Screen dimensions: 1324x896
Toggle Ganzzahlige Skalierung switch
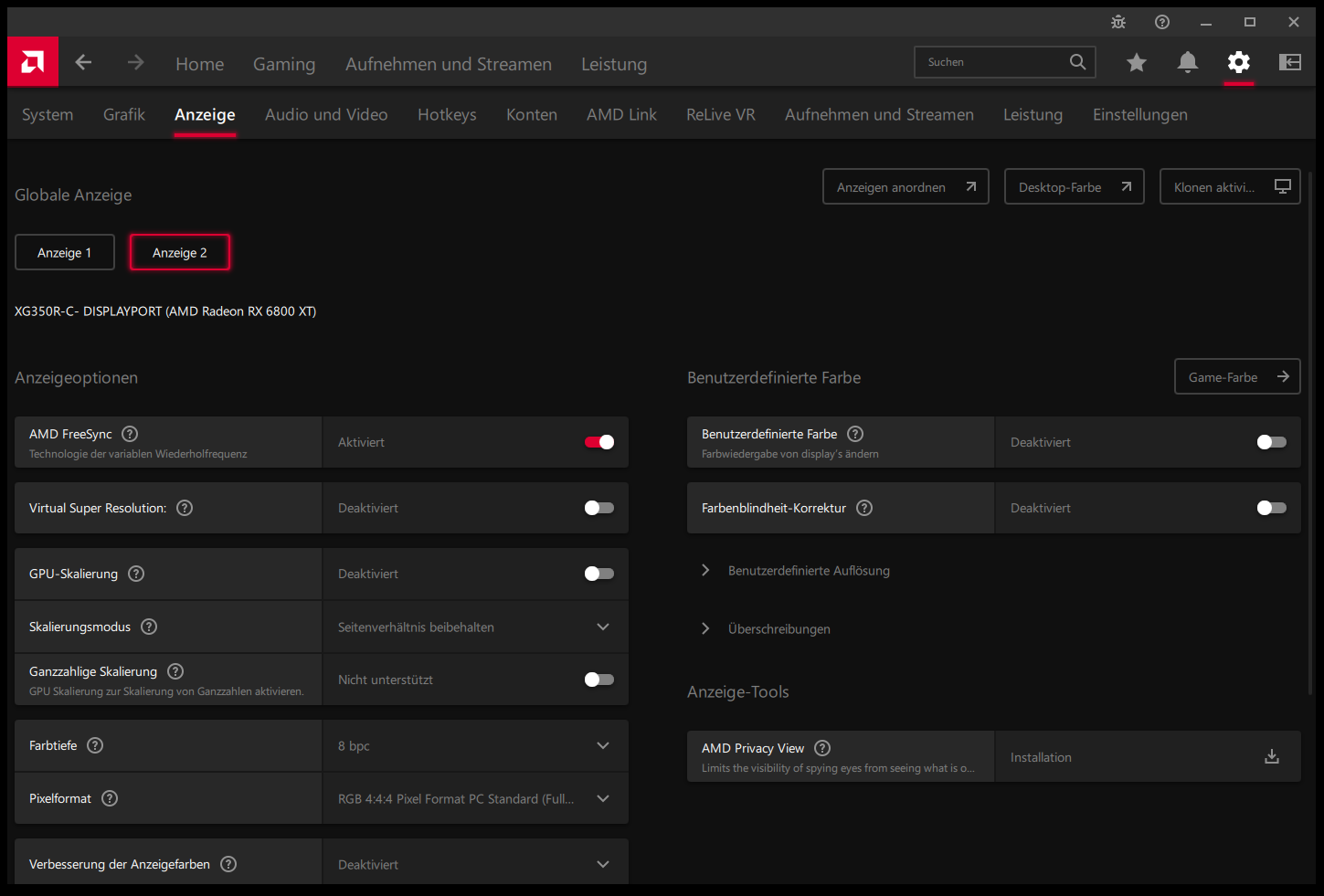click(x=599, y=680)
